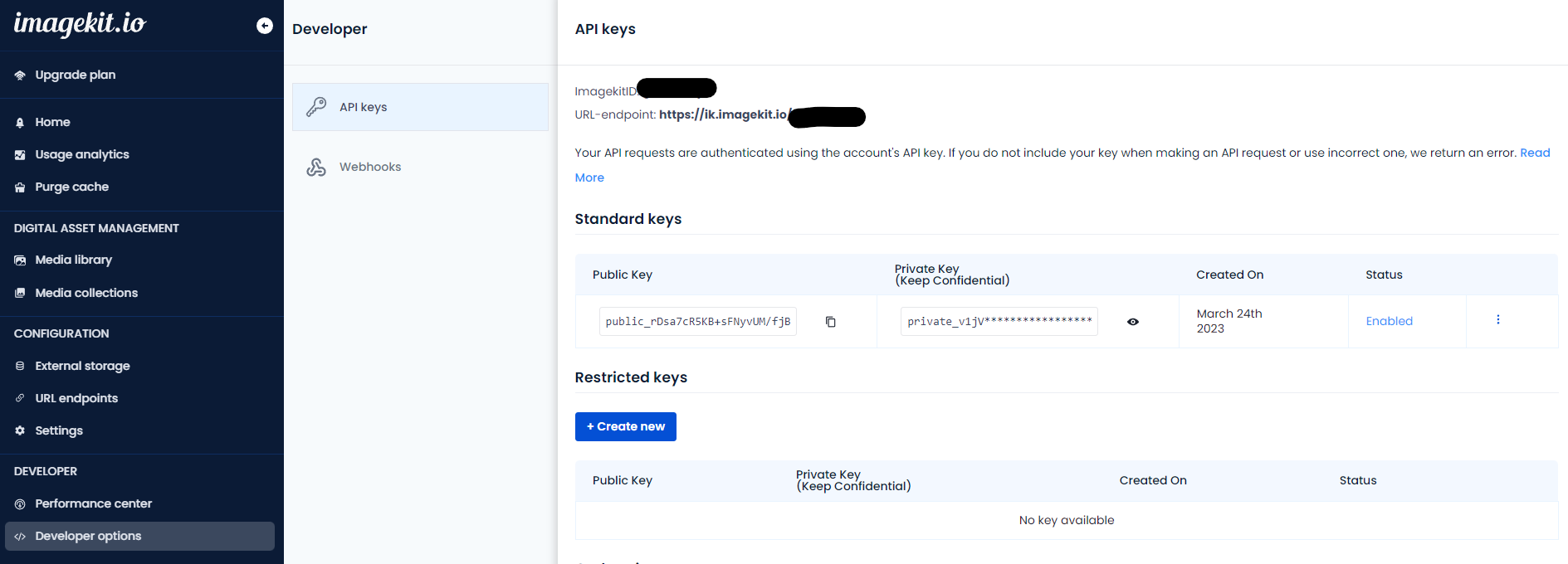Click the CONFIGURATION section label
The image size is (1568, 564).
pos(61,333)
